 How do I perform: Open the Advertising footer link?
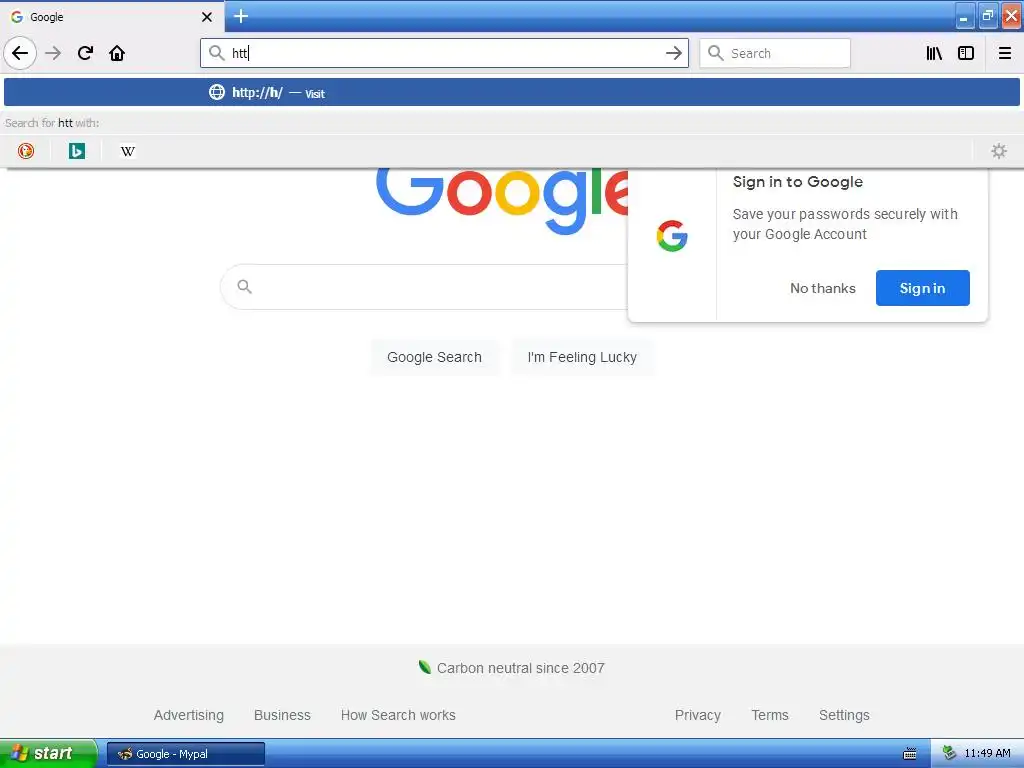click(x=189, y=715)
